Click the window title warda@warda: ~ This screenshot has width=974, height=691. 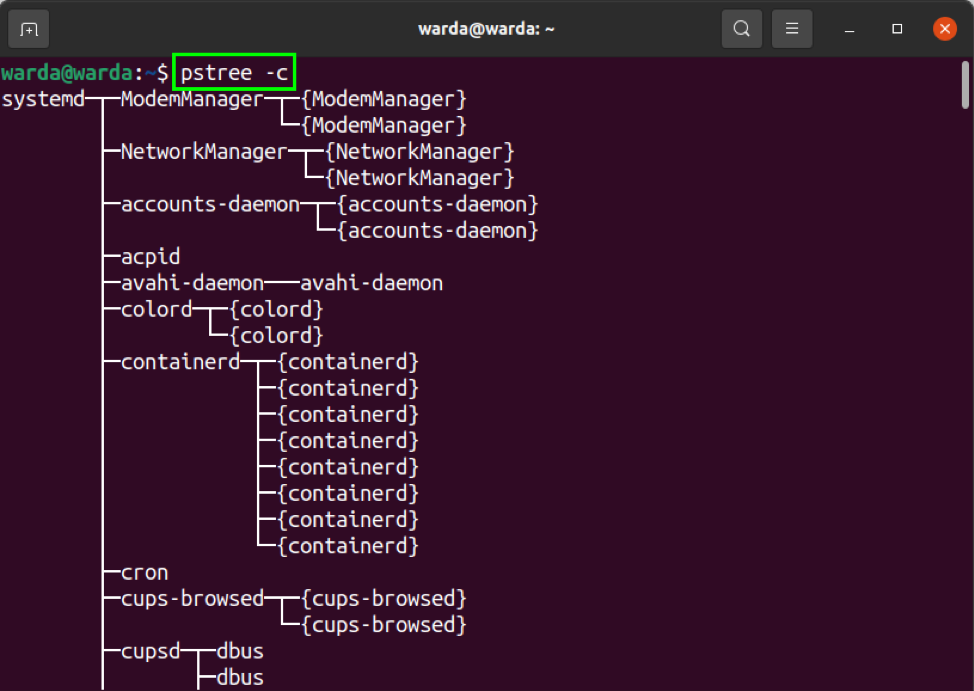coord(486,29)
